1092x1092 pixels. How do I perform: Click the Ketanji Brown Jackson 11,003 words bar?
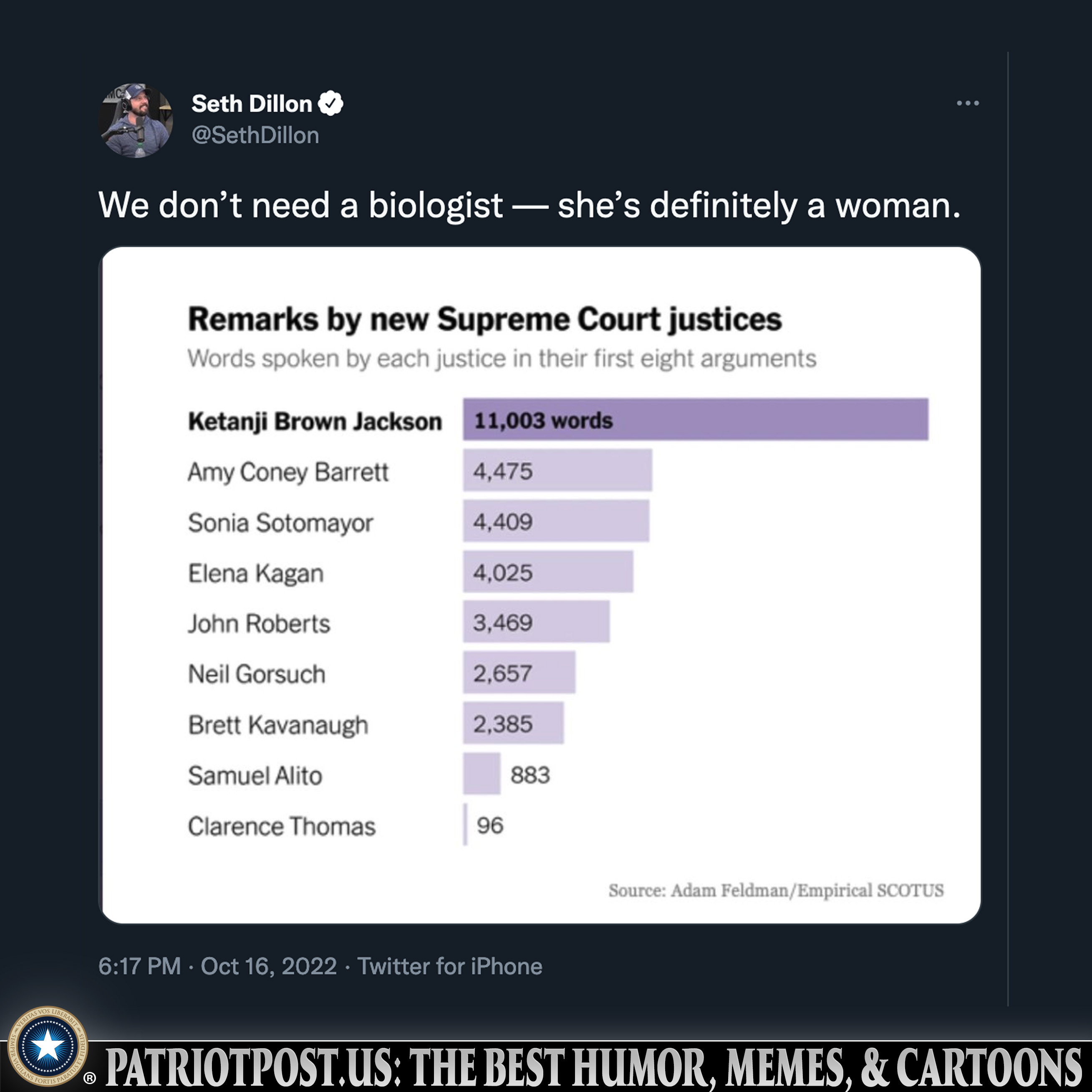(x=695, y=419)
